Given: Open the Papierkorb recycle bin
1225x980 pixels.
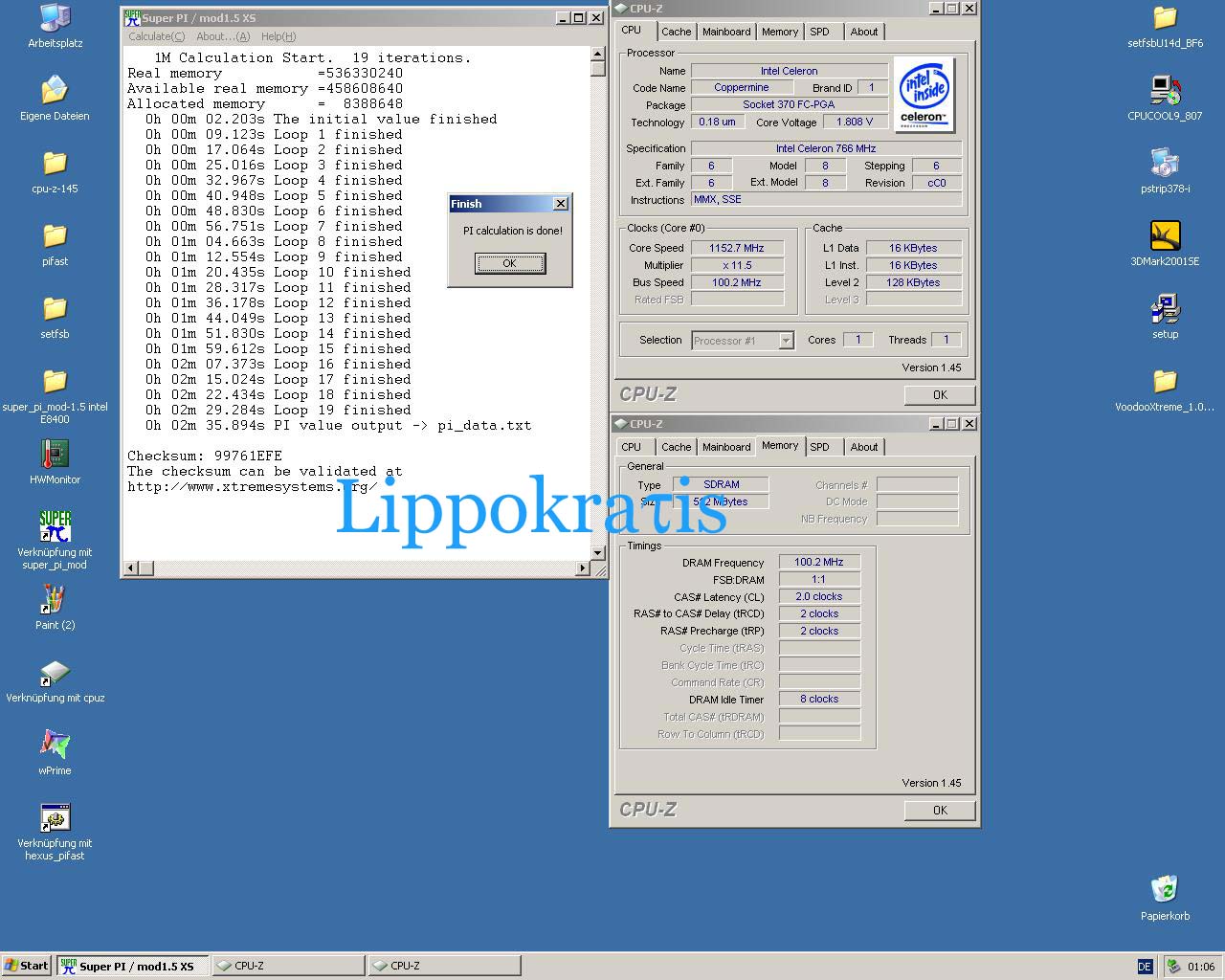Looking at the screenshot, I should click(x=1165, y=889).
